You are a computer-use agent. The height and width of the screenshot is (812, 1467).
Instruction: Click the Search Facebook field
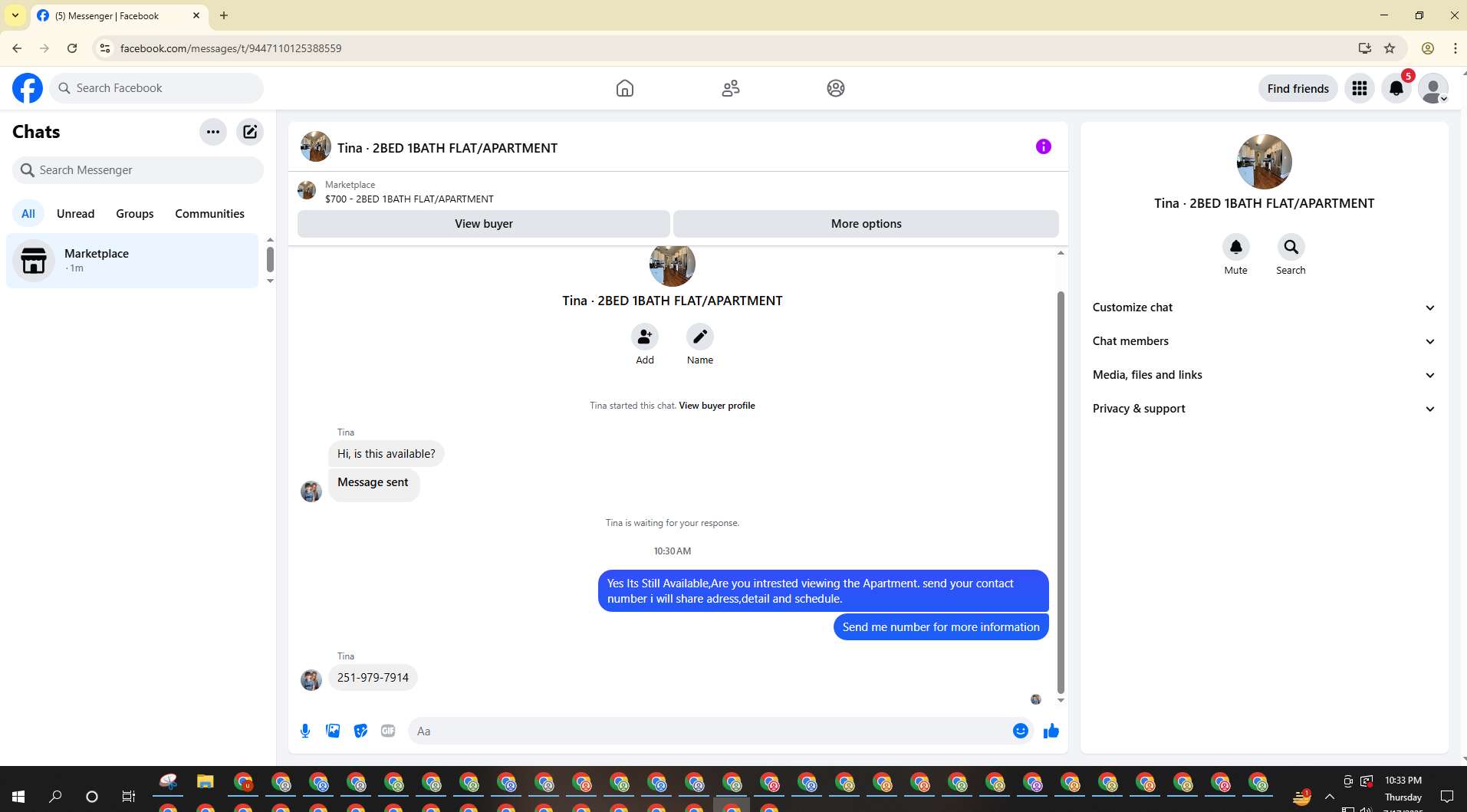tap(156, 88)
